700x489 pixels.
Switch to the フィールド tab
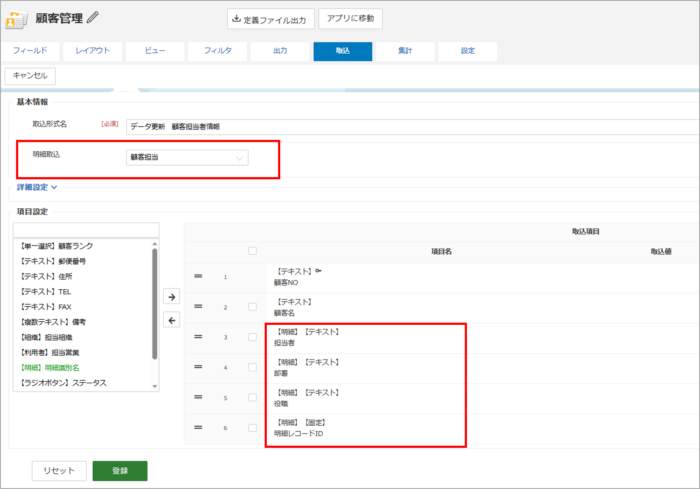(x=30, y=51)
